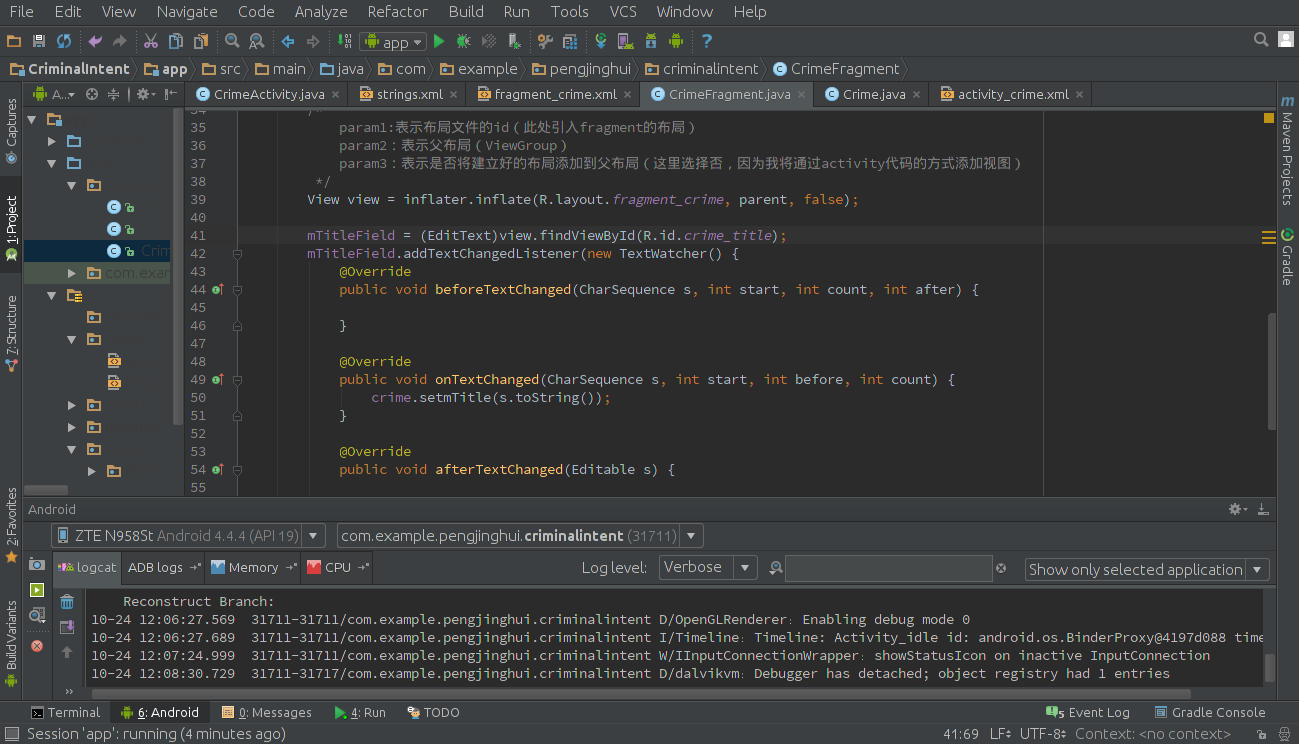This screenshot has height=744, width=1299.
Task: Open Android project view selector dropdown
Action: (54, 94)
